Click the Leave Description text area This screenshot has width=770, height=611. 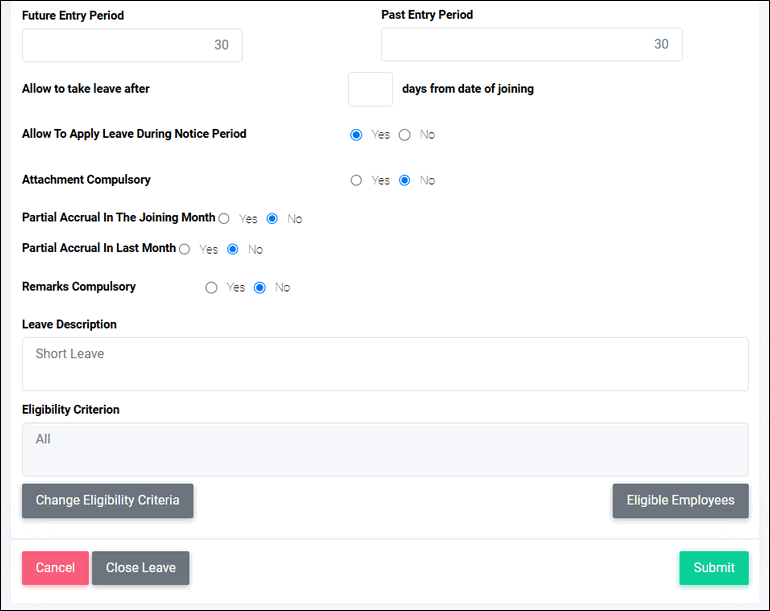[385, 364]
